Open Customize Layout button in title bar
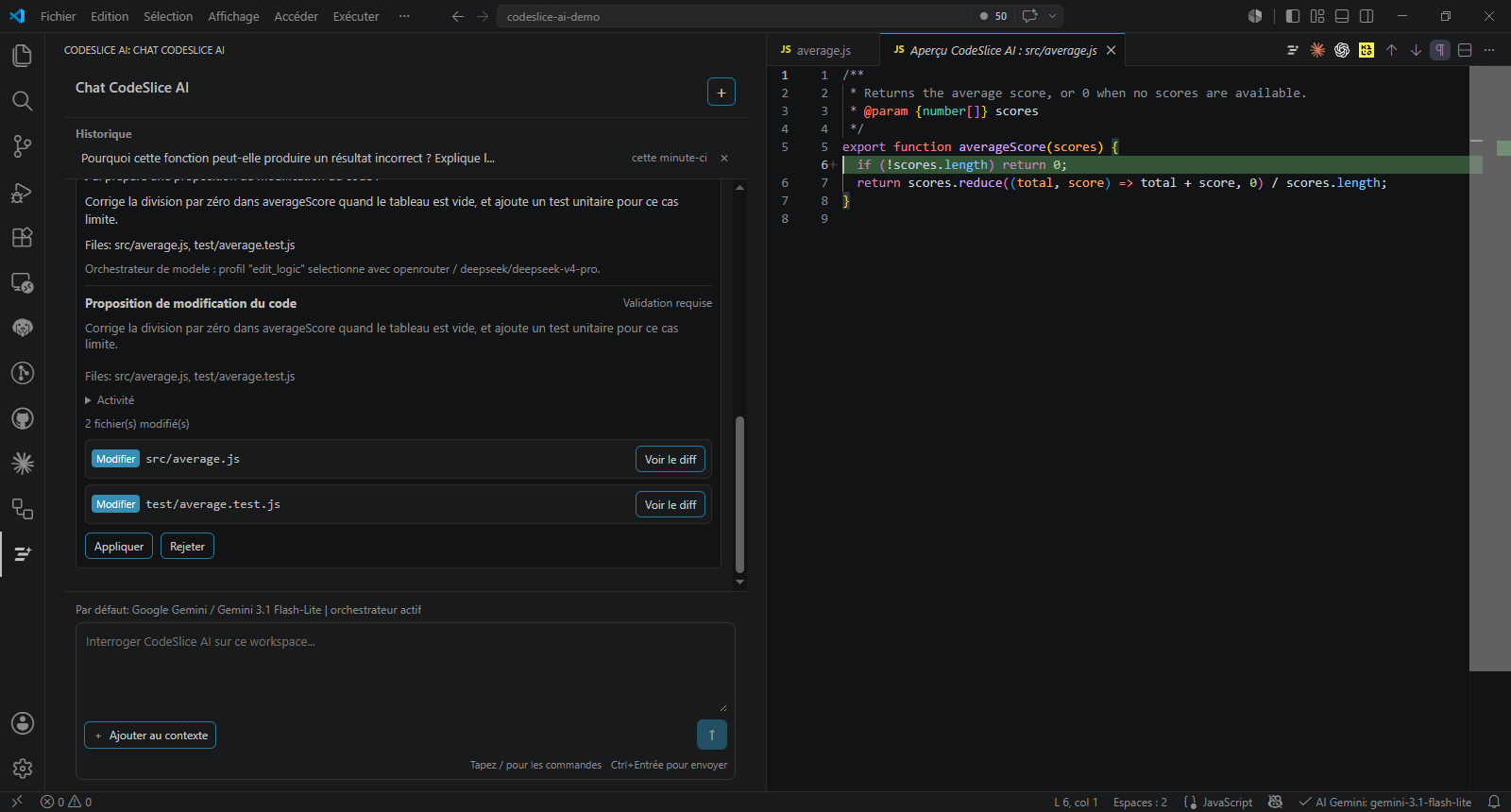The image size is (1511, 812). click(x=1317, y=16)
